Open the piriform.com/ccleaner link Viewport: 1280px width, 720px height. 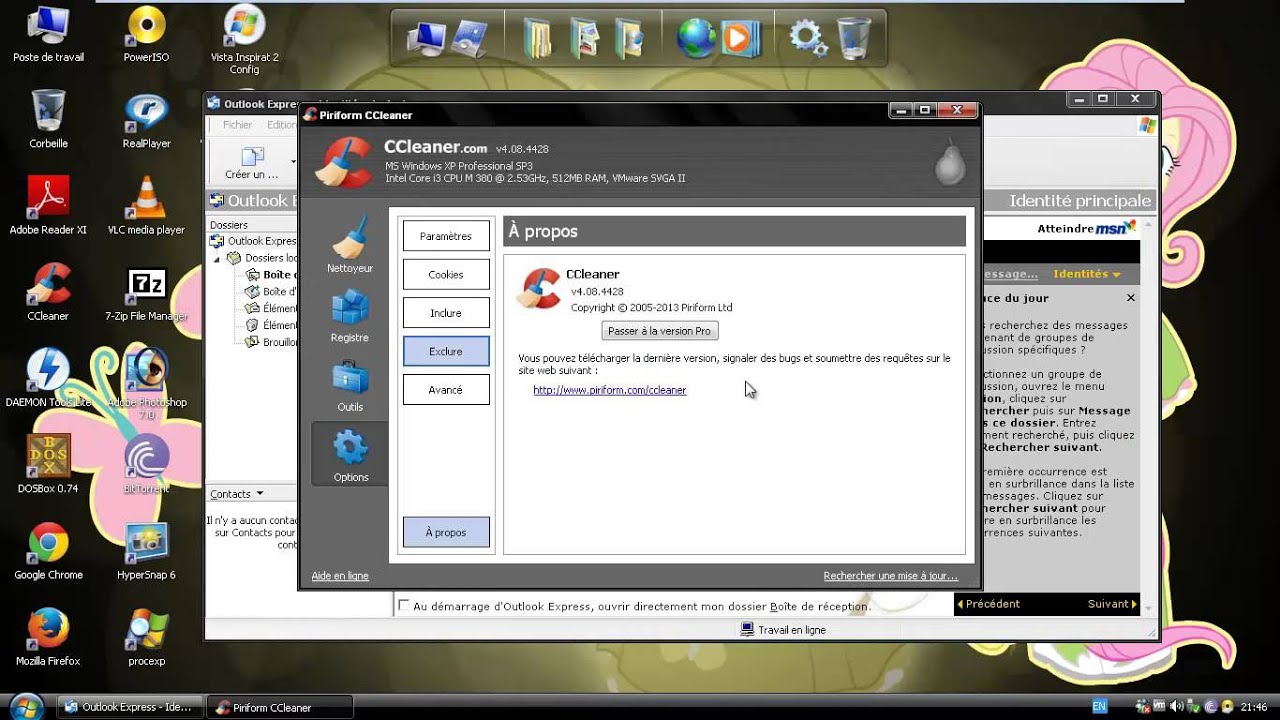[610, 390]
